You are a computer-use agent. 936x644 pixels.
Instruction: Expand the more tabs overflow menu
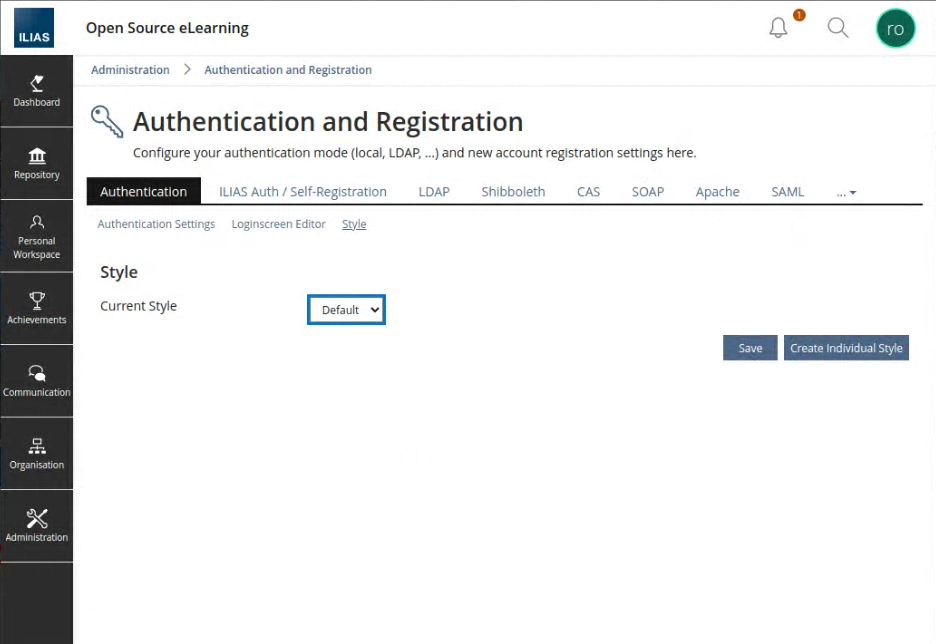[x=846, y=192]
